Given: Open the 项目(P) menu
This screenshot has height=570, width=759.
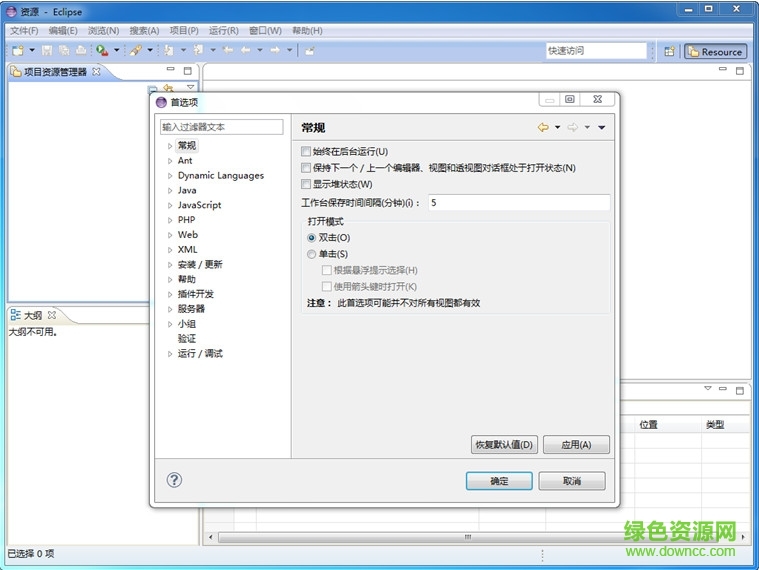Looking at the screenshot, I should tap(184, 31).
